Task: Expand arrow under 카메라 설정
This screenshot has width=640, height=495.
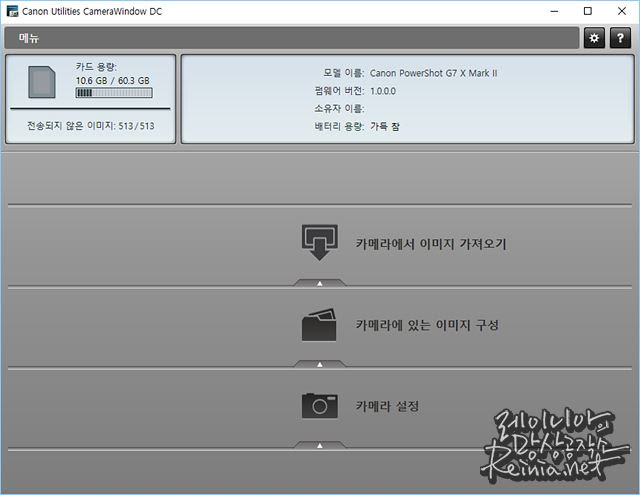Action: point(320,445)
